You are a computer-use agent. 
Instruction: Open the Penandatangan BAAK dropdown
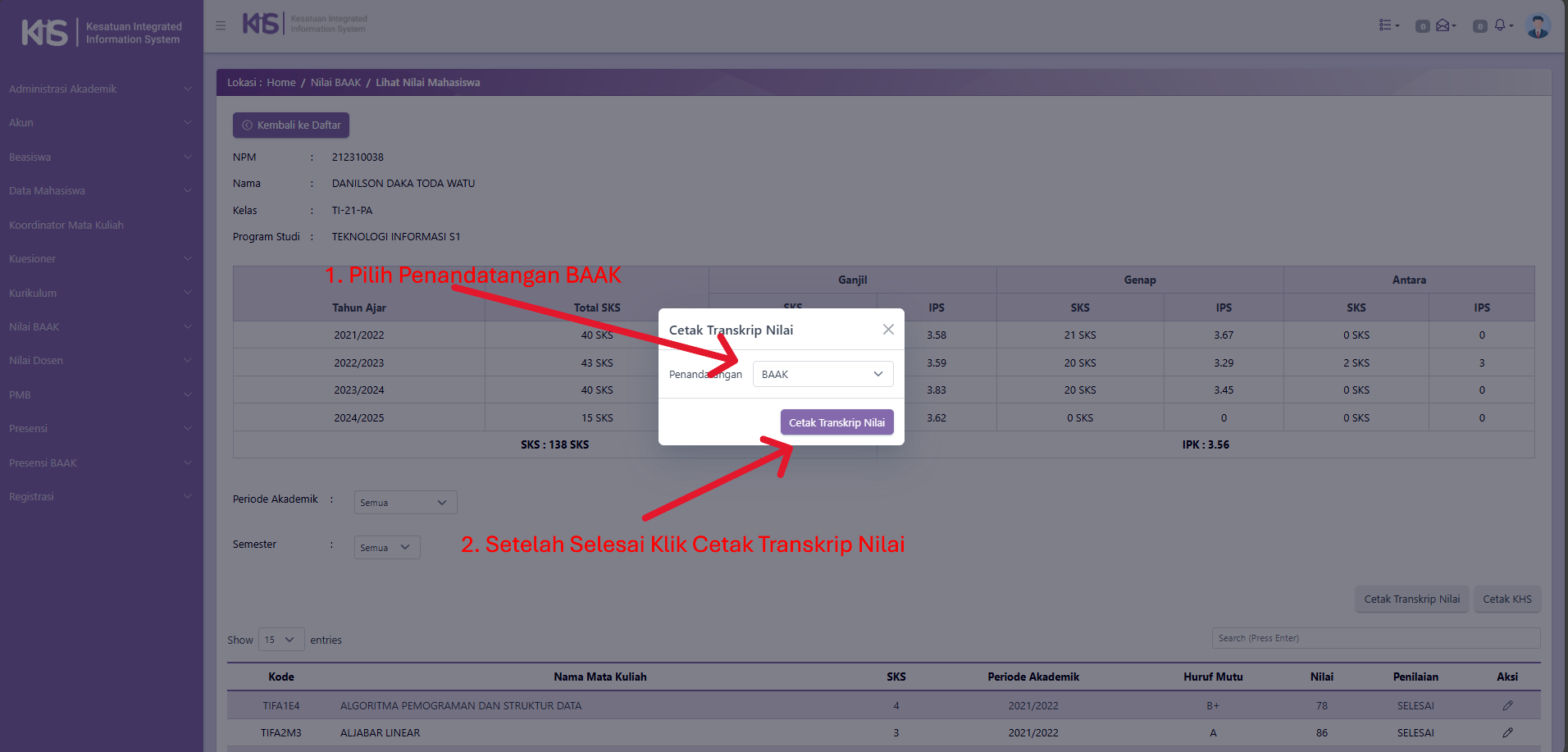click(823, 375)
